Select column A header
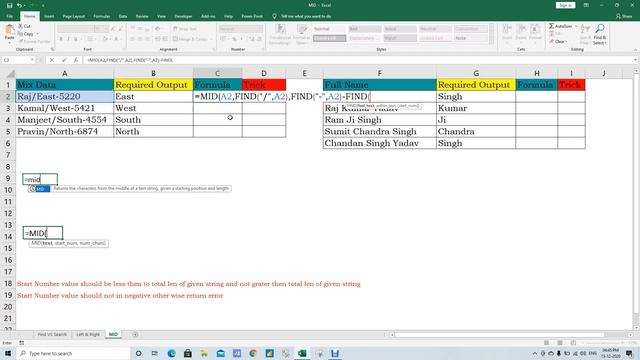Viewport: 640px width, 360px height. point(64,73)
